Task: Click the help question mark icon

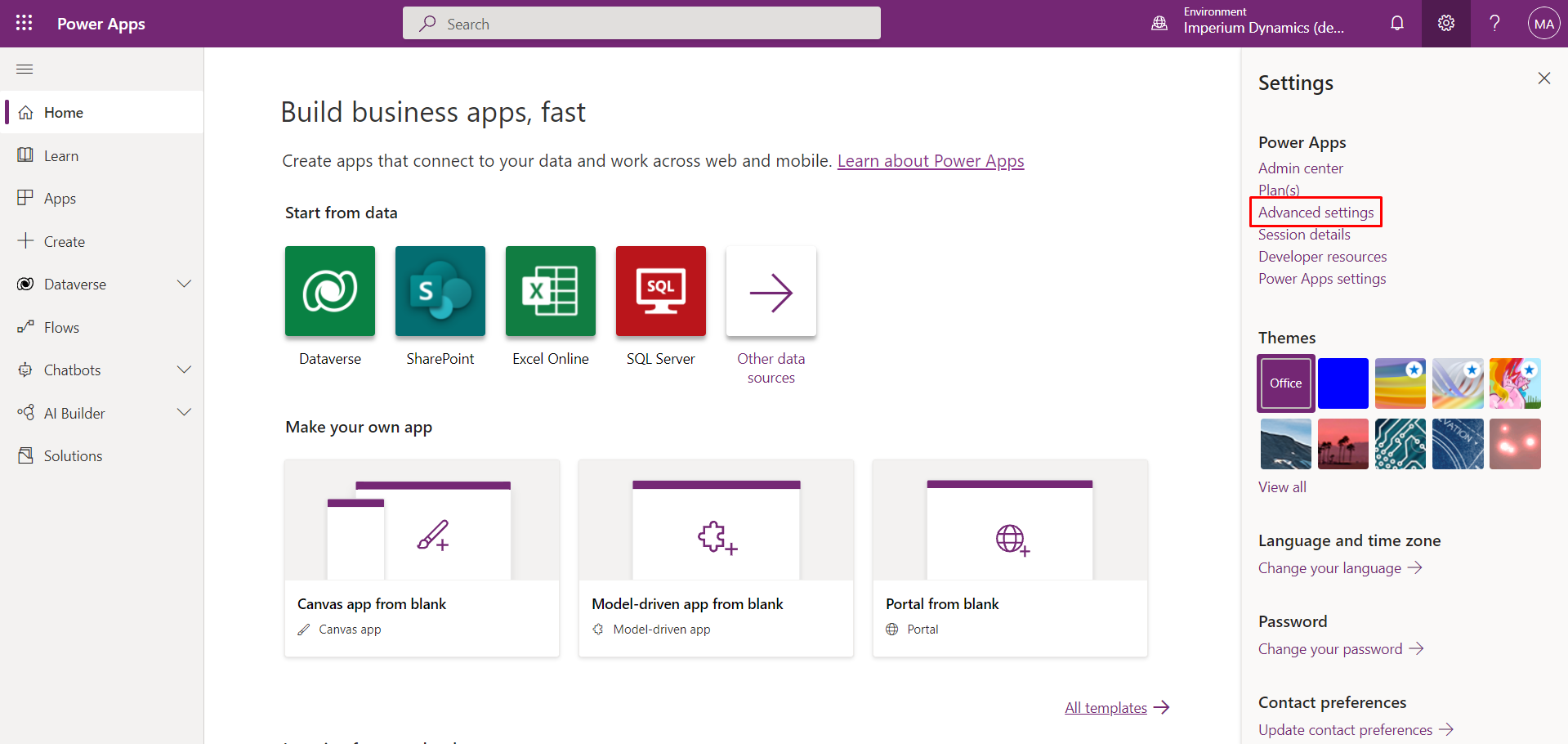Action: [1494, 24]
